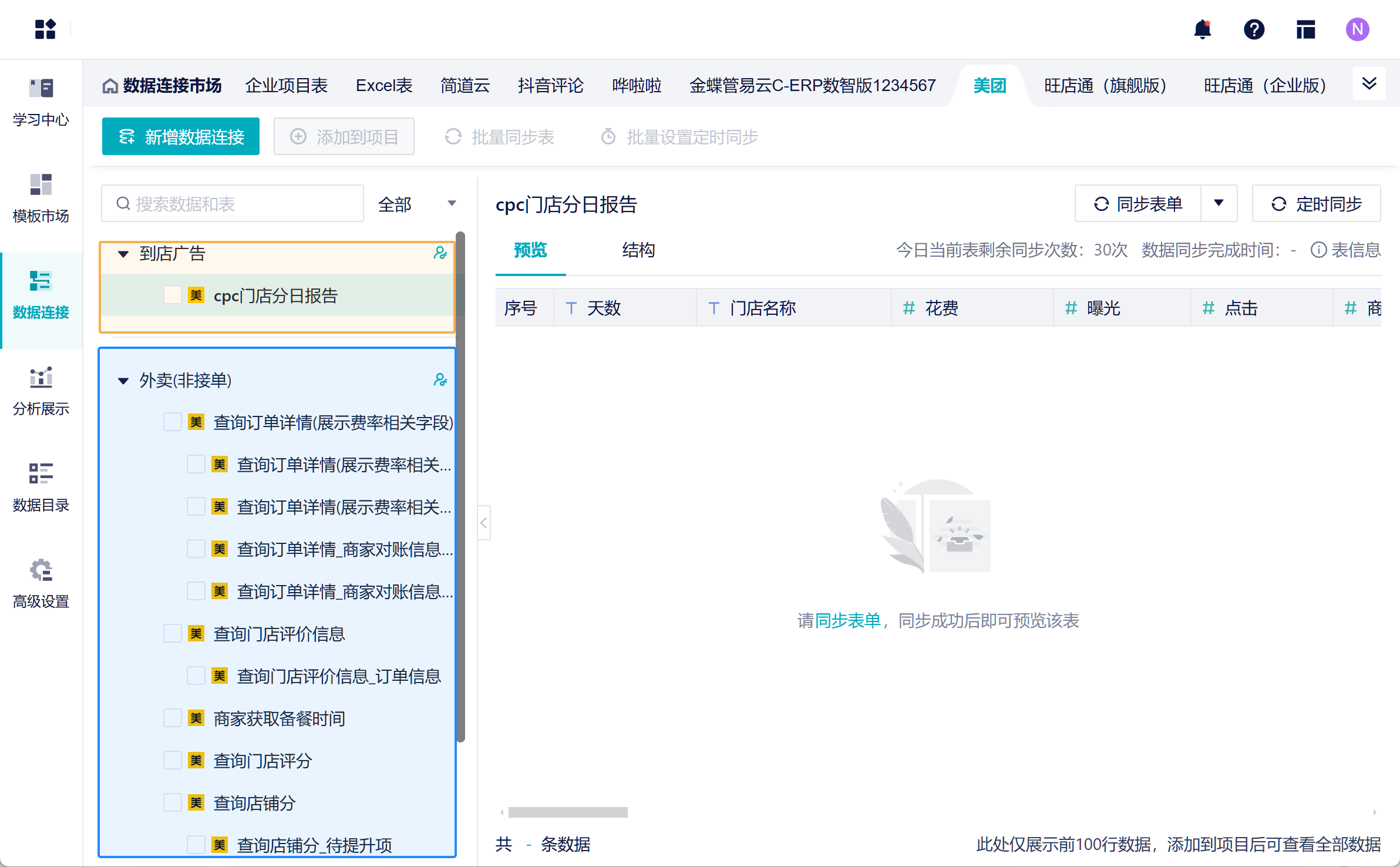Switch to the 结构 tab
Screen dimensions: 1400x867
coord(638,250)
